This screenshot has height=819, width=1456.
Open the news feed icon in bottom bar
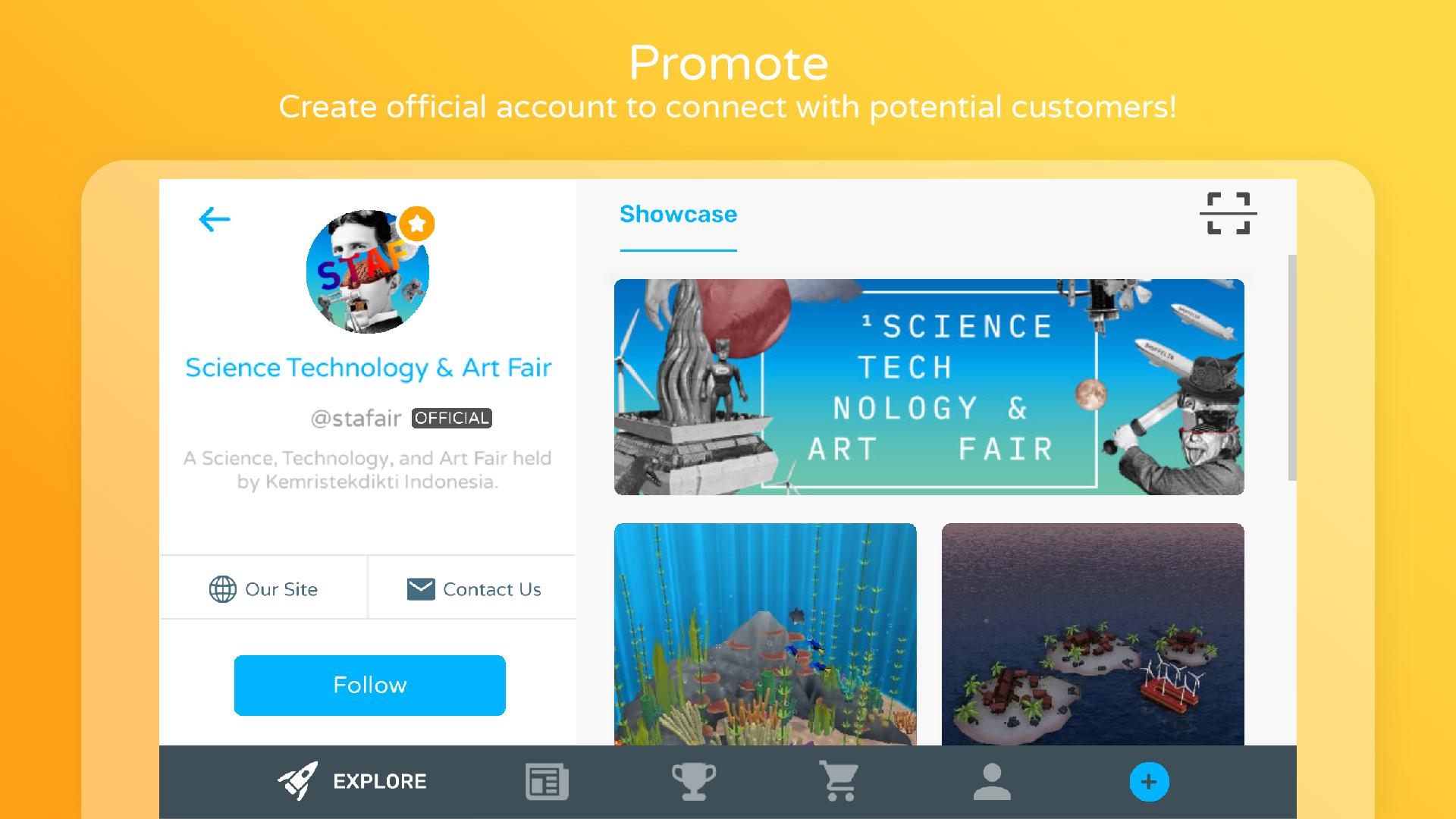[x=546, y=781]
